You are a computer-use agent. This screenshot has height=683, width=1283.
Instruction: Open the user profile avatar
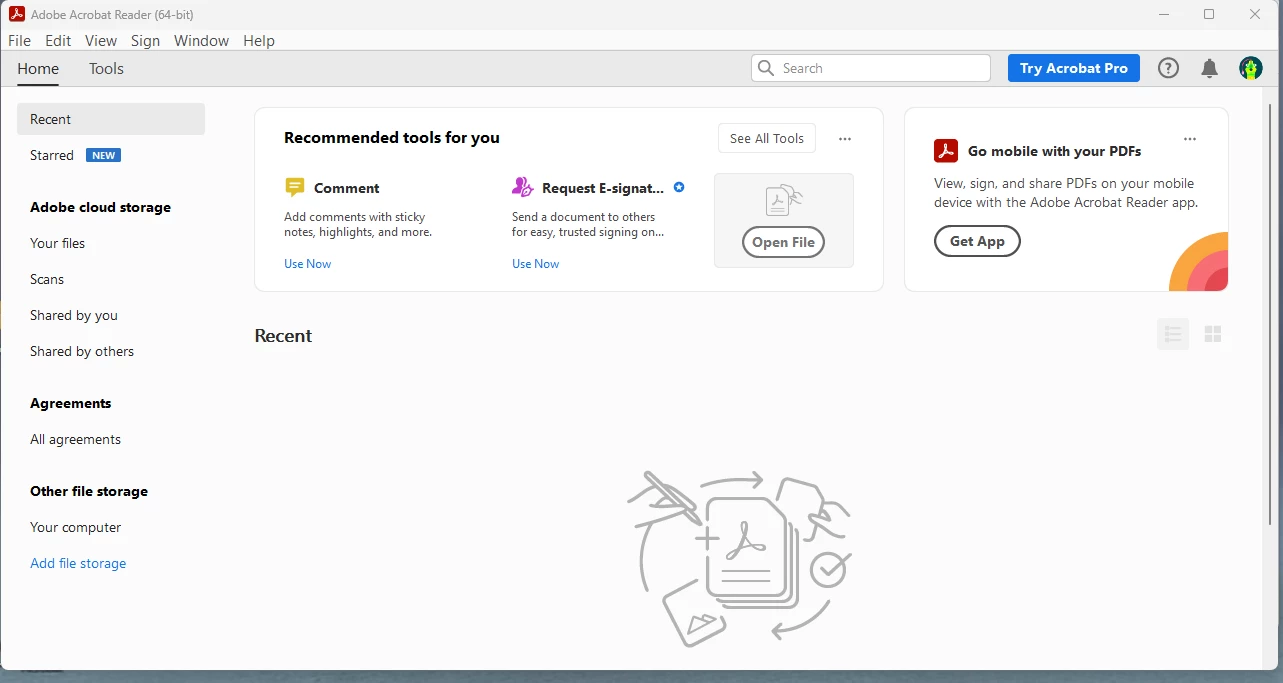[x=1250, y=68]
